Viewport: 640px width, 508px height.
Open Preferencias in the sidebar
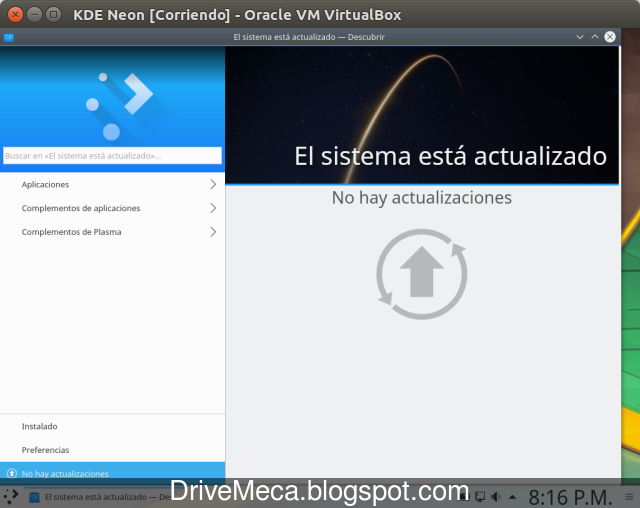tap(112, 450)
